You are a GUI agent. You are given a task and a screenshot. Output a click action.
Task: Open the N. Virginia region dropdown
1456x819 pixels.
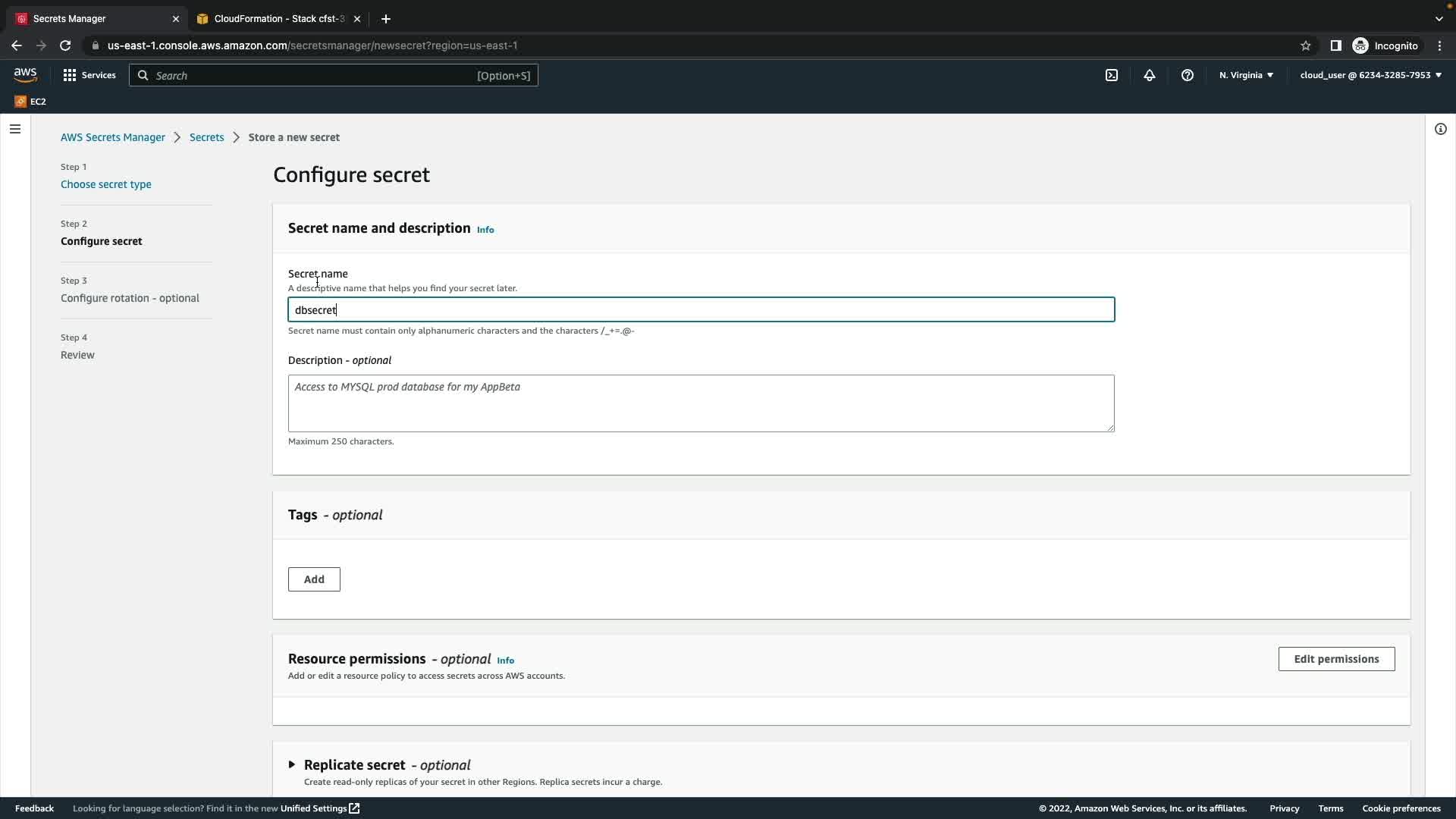pyautogui.click(x=1246, y=75)
